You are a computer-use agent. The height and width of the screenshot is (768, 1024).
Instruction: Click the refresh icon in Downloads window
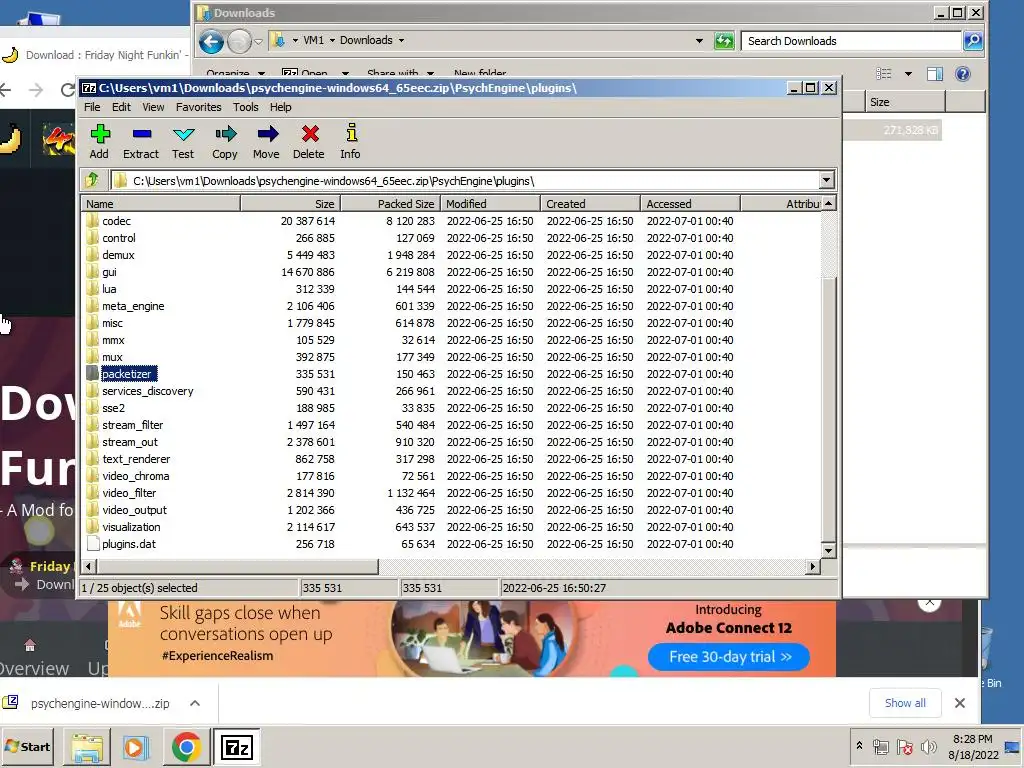724,41
